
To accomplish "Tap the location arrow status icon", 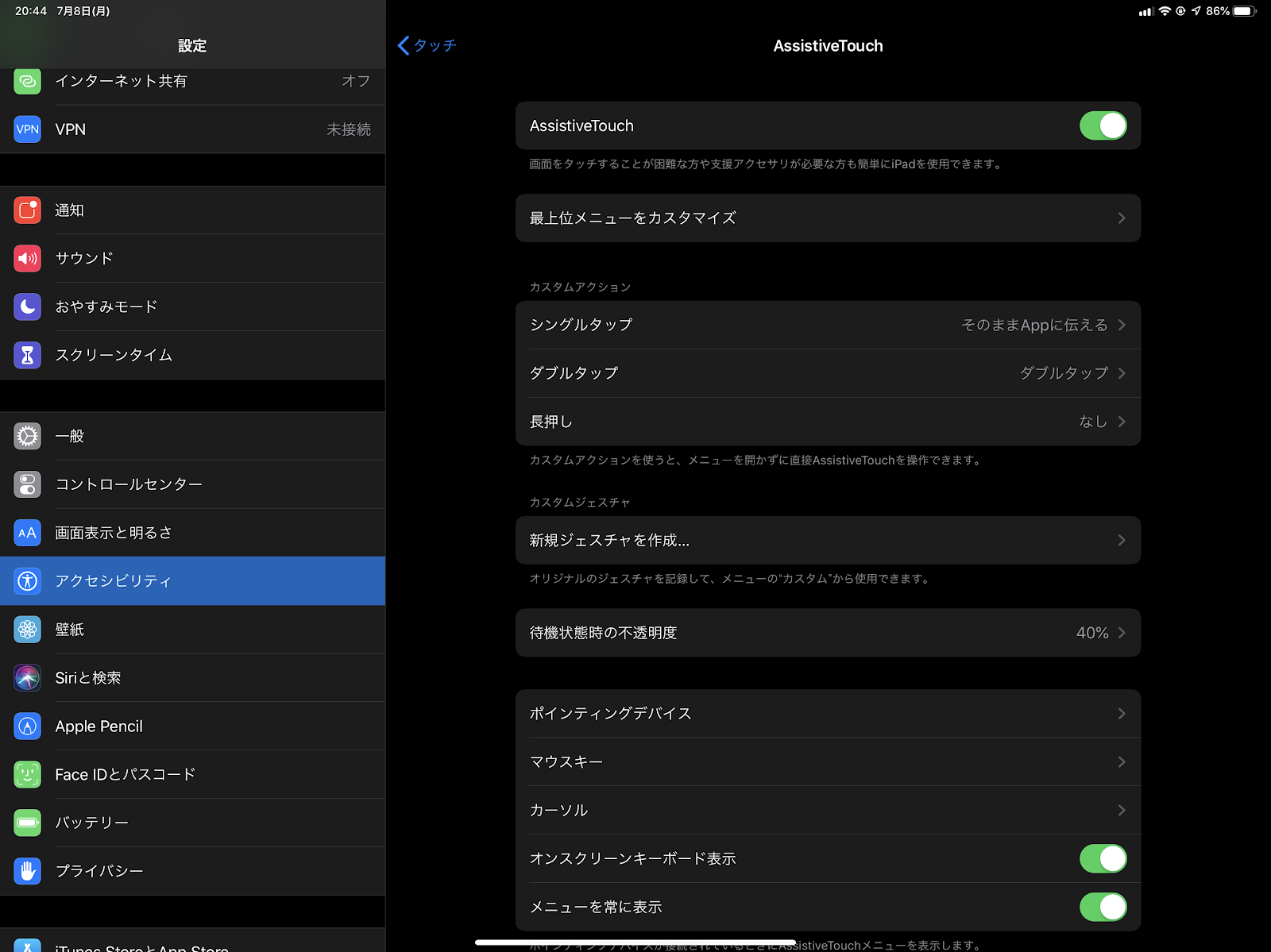I will [1196, 11].
